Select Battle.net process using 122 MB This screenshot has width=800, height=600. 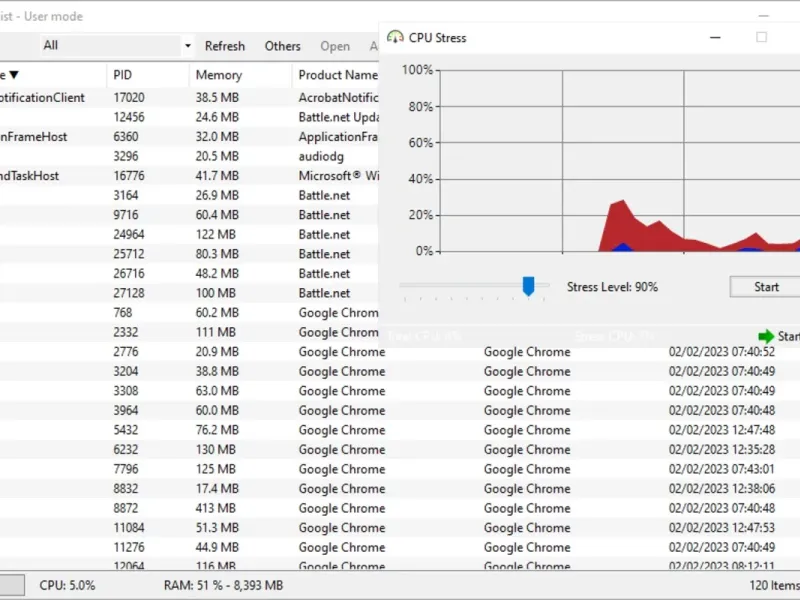pos(189,234)
